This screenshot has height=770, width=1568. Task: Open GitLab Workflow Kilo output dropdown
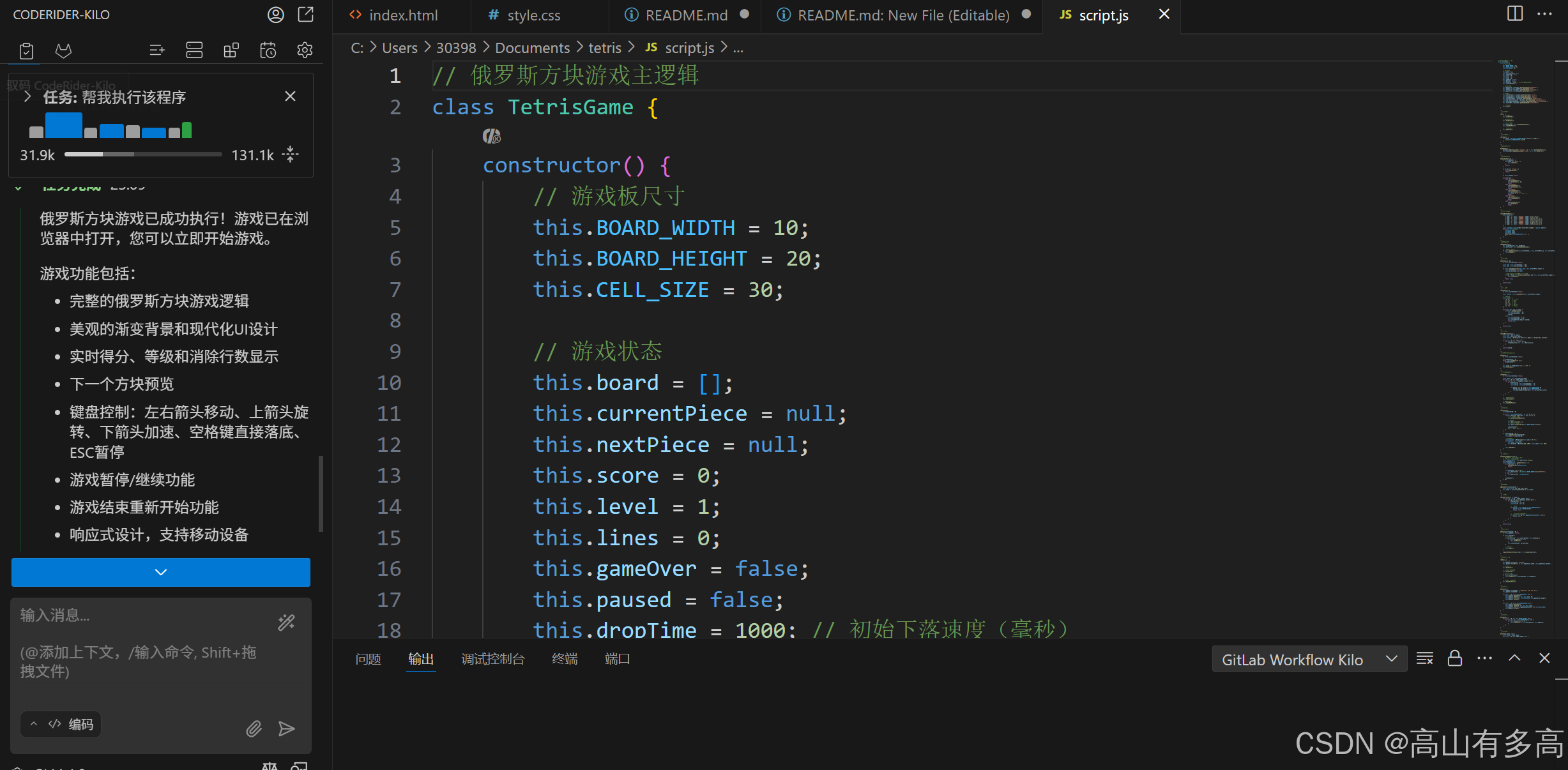(1309, 660)
